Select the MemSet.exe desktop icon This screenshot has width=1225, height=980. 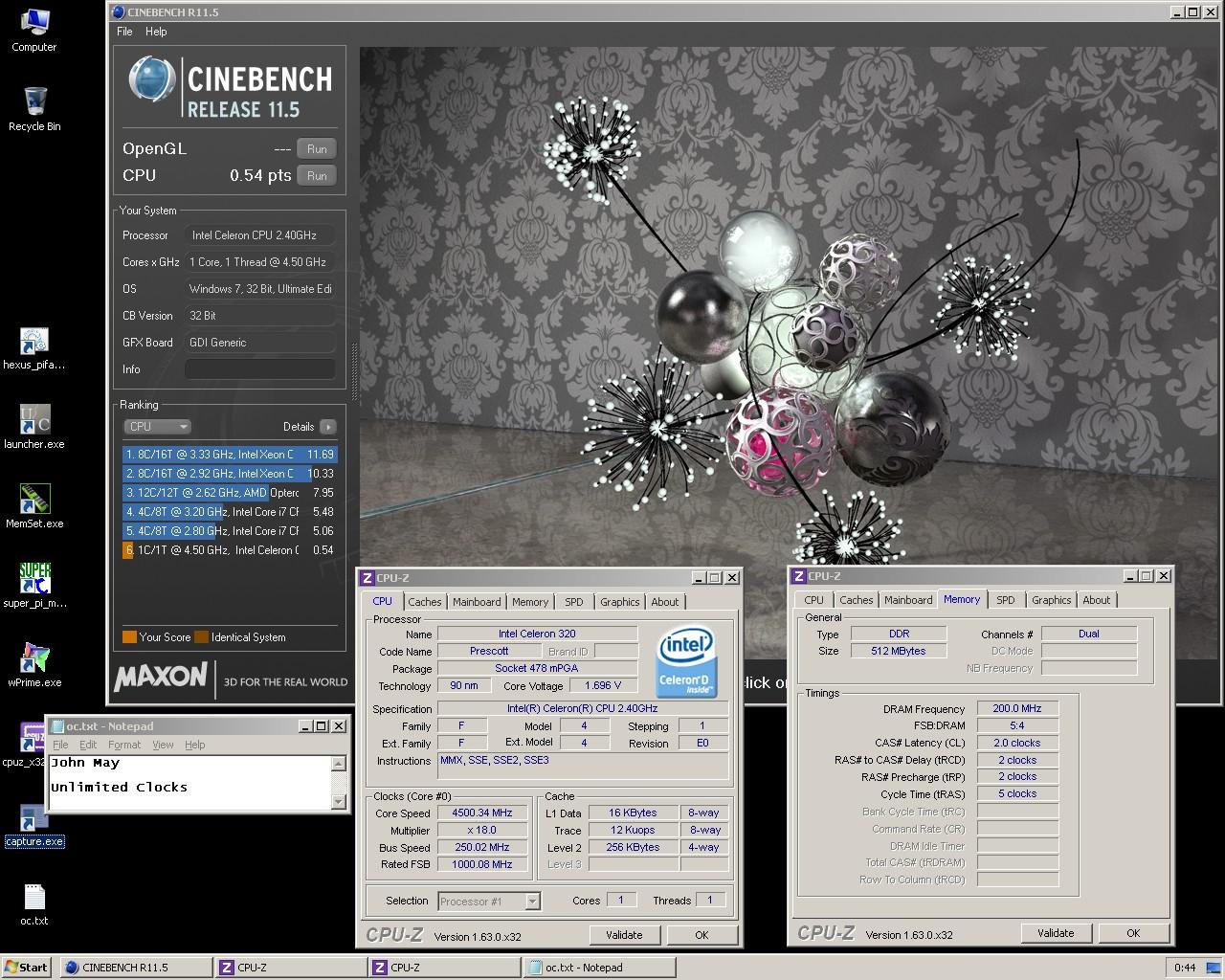coord(34,506)
